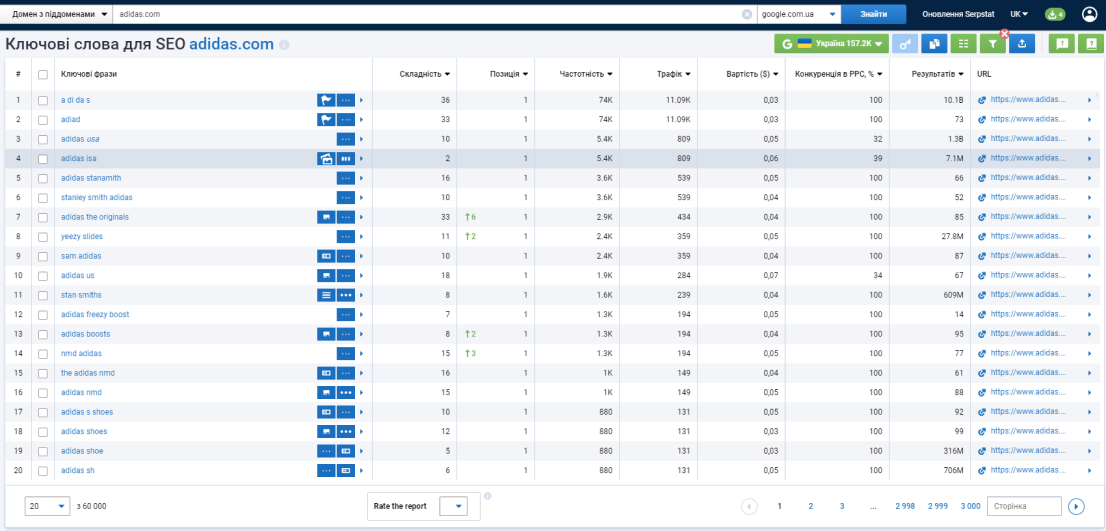The image size is (1106, 531).
Task: Check the 'adiad' row checkbox
Action: [x=43, y=120]
